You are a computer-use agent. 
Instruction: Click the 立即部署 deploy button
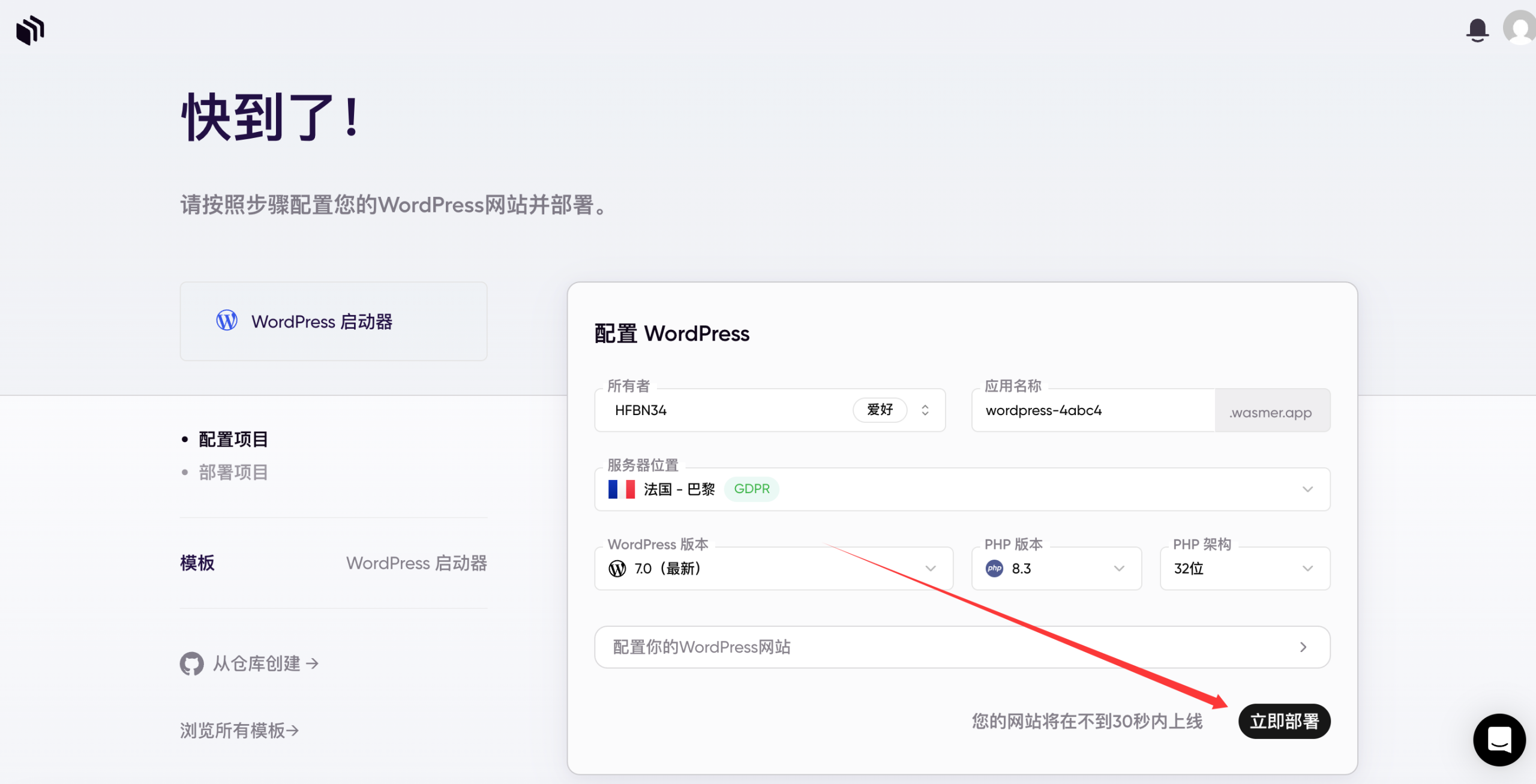coord(1285,721)
